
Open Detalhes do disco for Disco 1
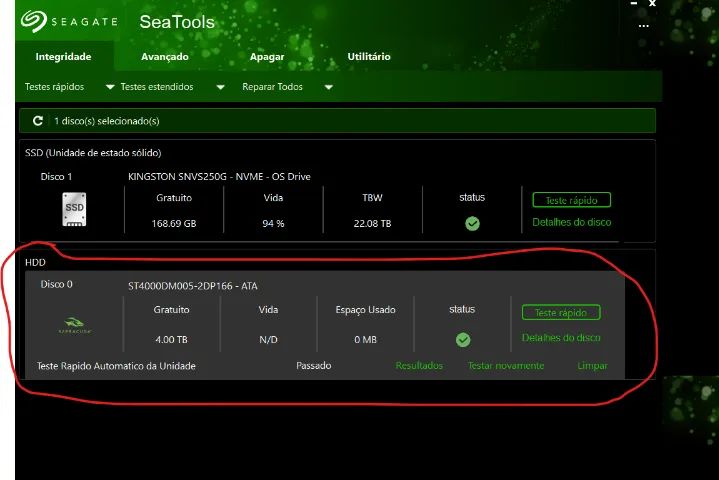(571, 222)
